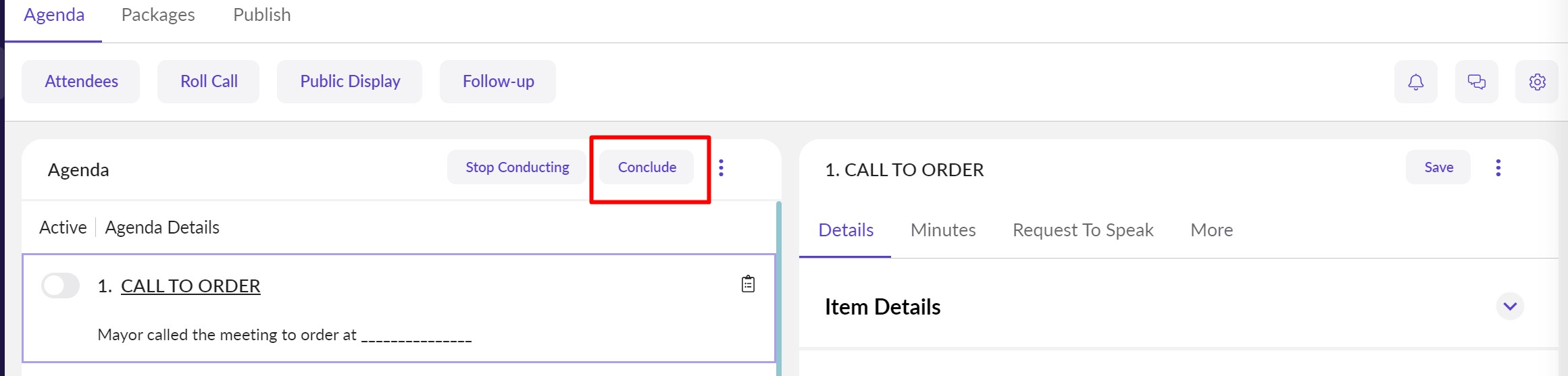This screenshot has width=1568, height=376.
Task: Click the Stop Conducting button
Action: 517,167
